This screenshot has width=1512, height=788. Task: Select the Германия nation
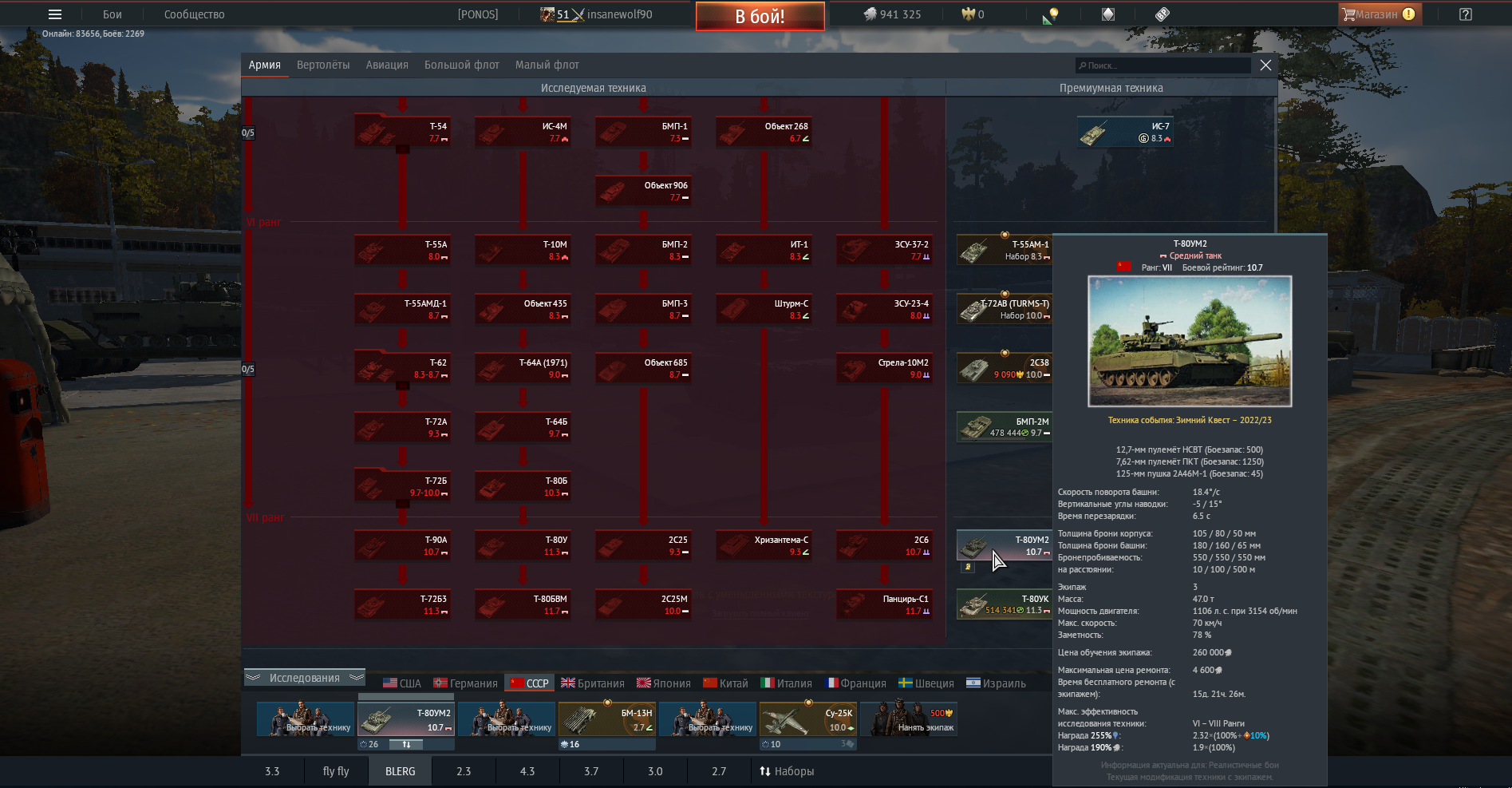(x=465, y=683)
